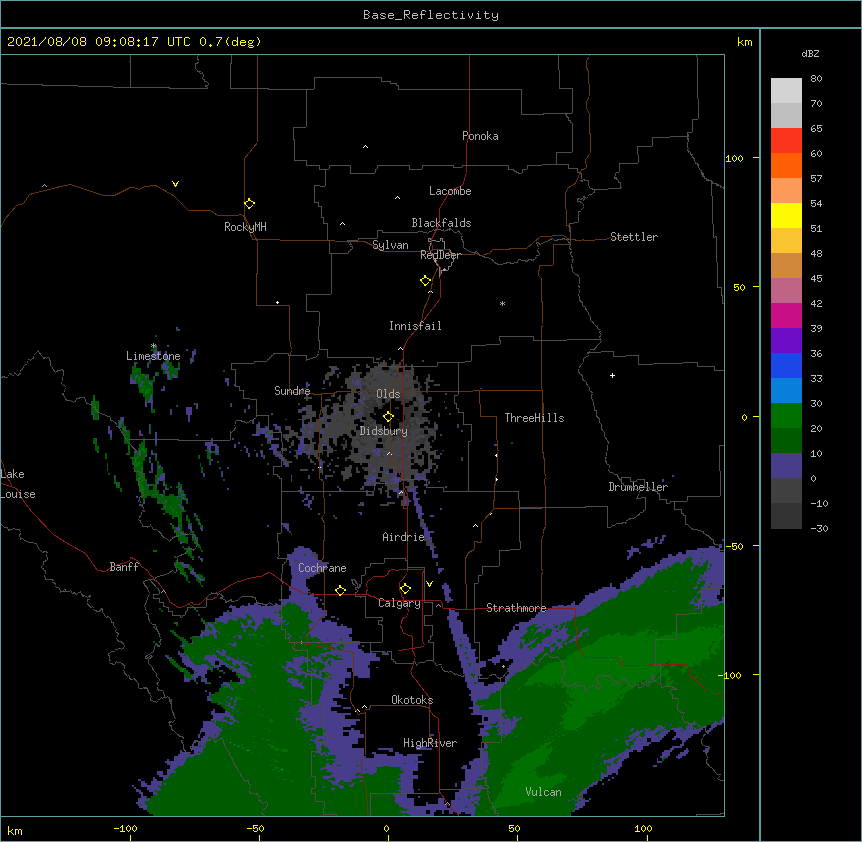The height and width of the screenshot is (842, 862).
Task: Pick the purple 39-36 dBZ legend swatch
Action: tap(786, 341)
